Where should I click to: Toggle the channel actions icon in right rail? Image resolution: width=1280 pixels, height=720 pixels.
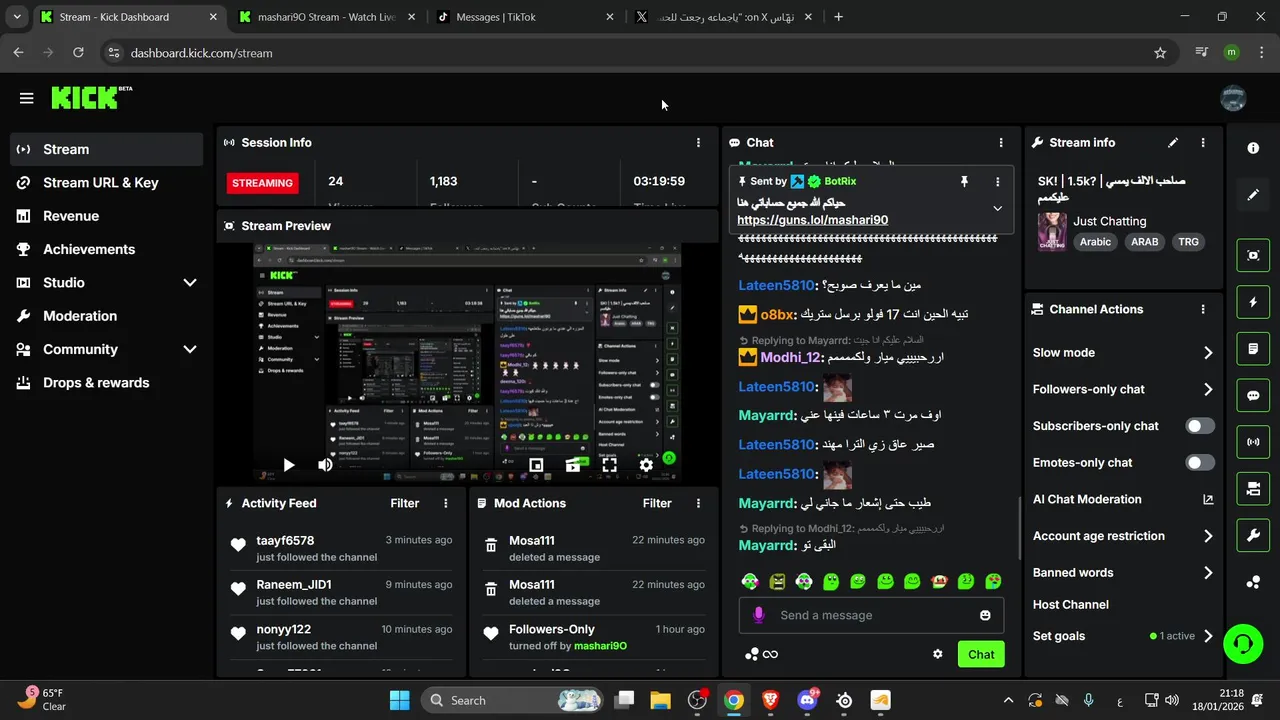pos(1253,489)
